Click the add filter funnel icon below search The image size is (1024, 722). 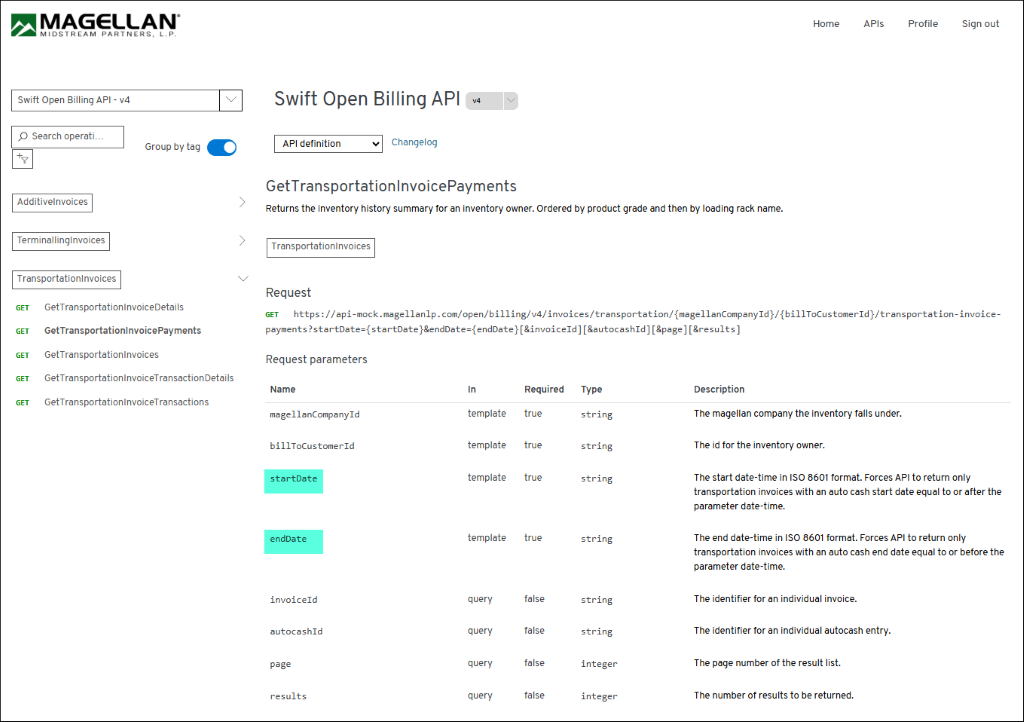[22, 158]
